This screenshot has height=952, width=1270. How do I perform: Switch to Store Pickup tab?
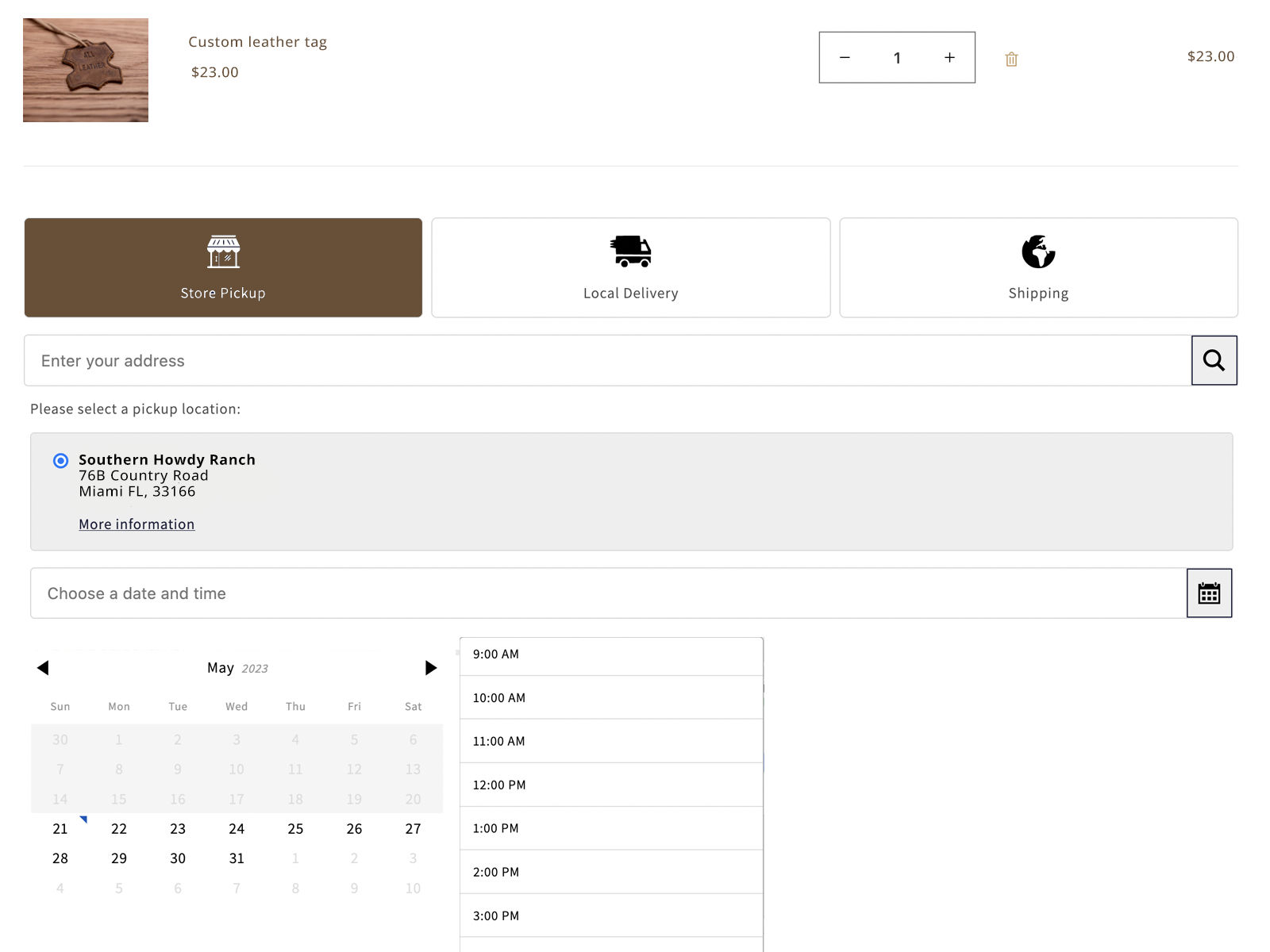[223, 268]
